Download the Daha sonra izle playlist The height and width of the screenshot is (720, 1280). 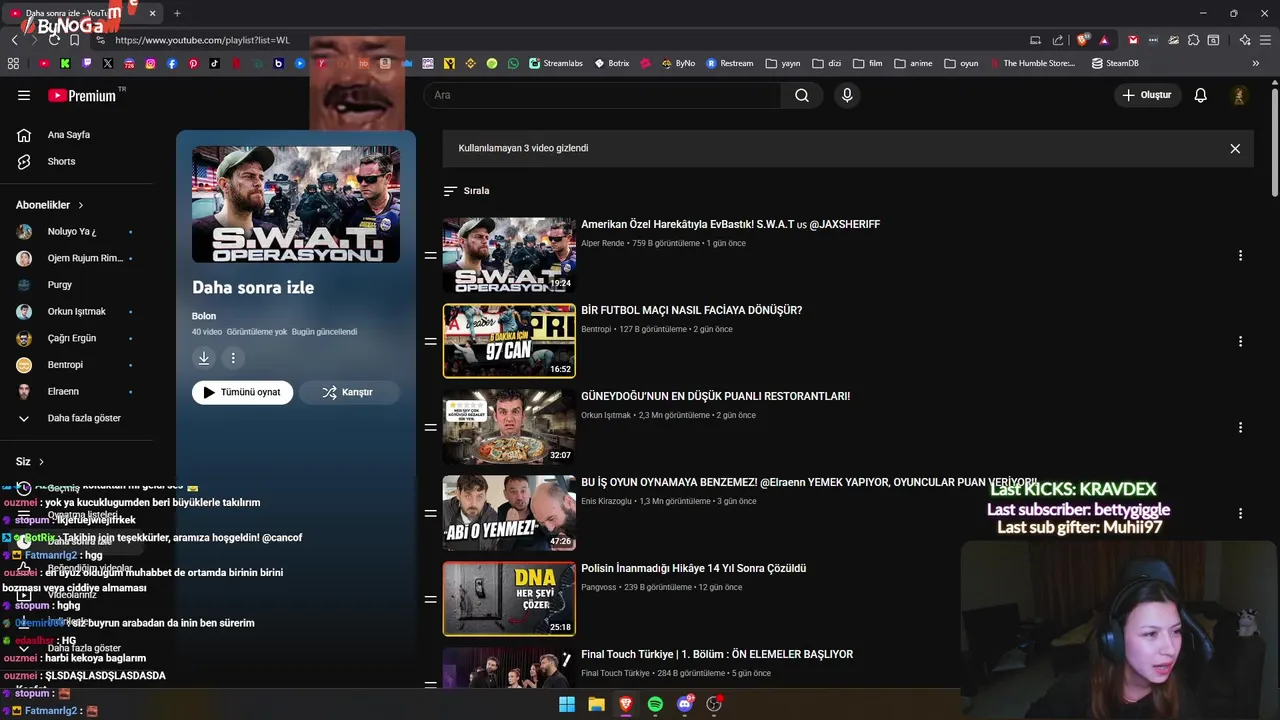204,358
